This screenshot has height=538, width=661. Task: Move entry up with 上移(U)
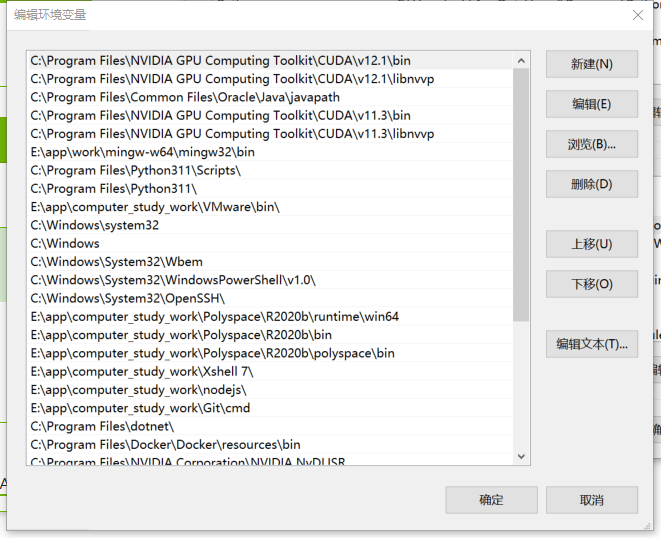(591, 244)
